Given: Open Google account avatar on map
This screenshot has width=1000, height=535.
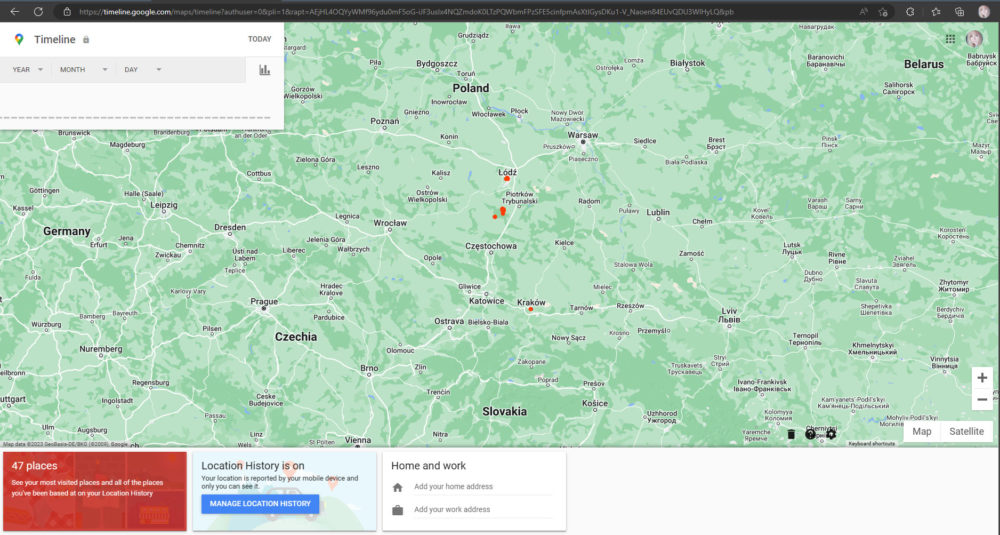Looking at the screenshot, I should tap(974, 39).
